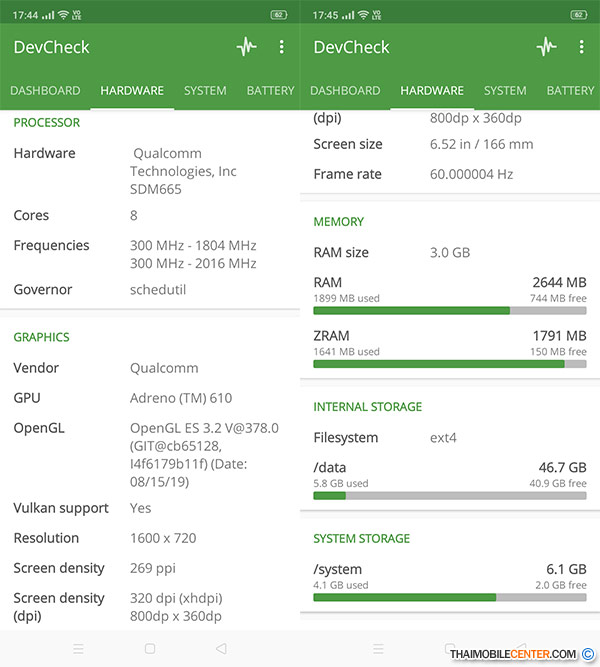Viewport: 600px width, 667px height.
Task: Tap the GPU Adreno 610 row
Action: tap(150, 398)
